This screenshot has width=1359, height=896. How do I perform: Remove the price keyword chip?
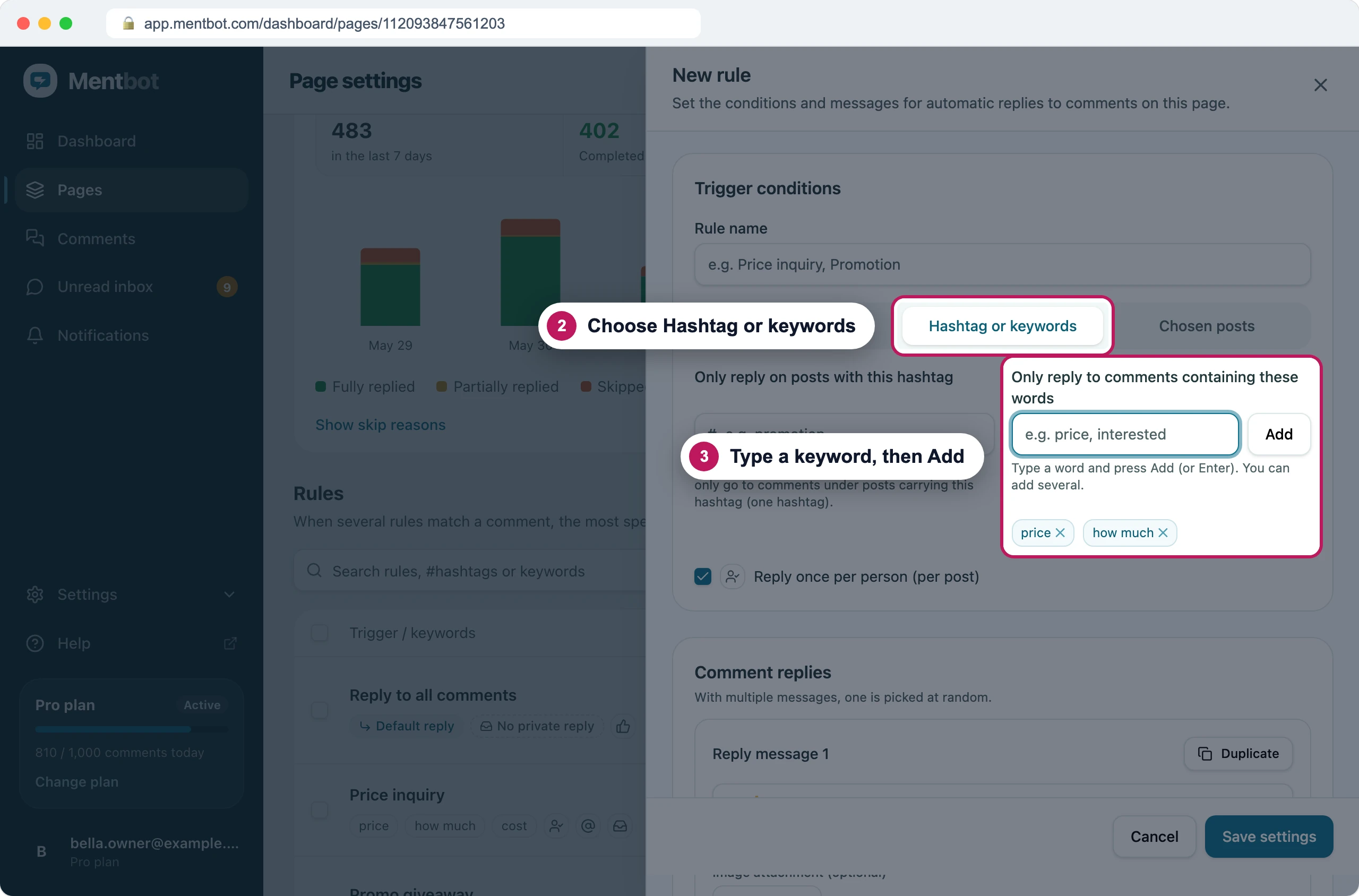(1060, 532)
